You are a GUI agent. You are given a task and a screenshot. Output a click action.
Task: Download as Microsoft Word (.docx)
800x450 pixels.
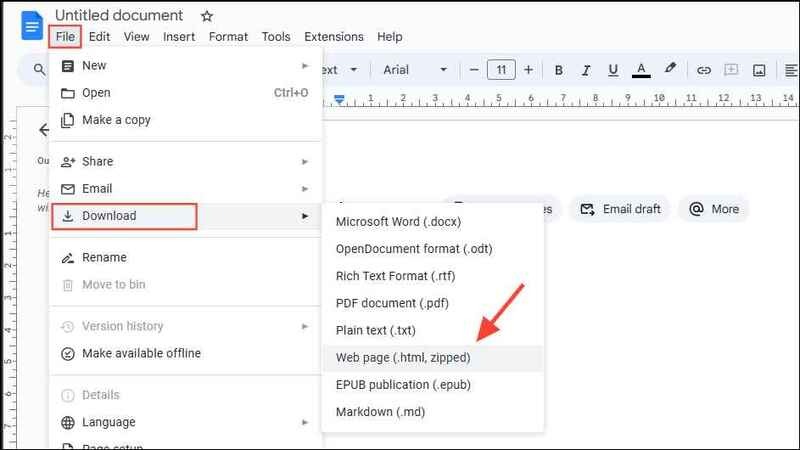[433, 222]
